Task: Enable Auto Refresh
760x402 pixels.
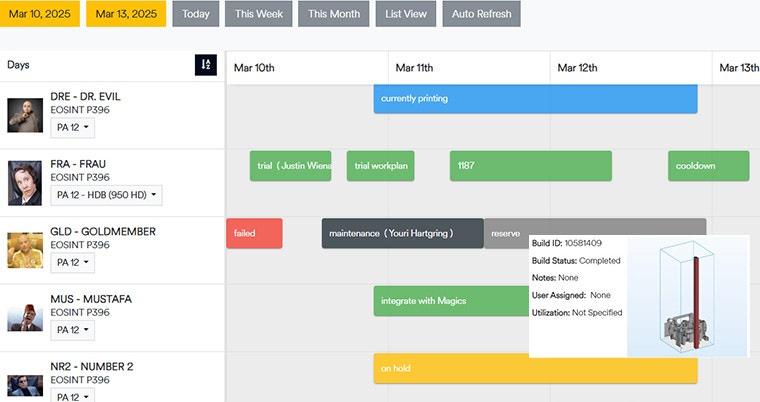Action: pyautogui.click(x=481, y=14)
